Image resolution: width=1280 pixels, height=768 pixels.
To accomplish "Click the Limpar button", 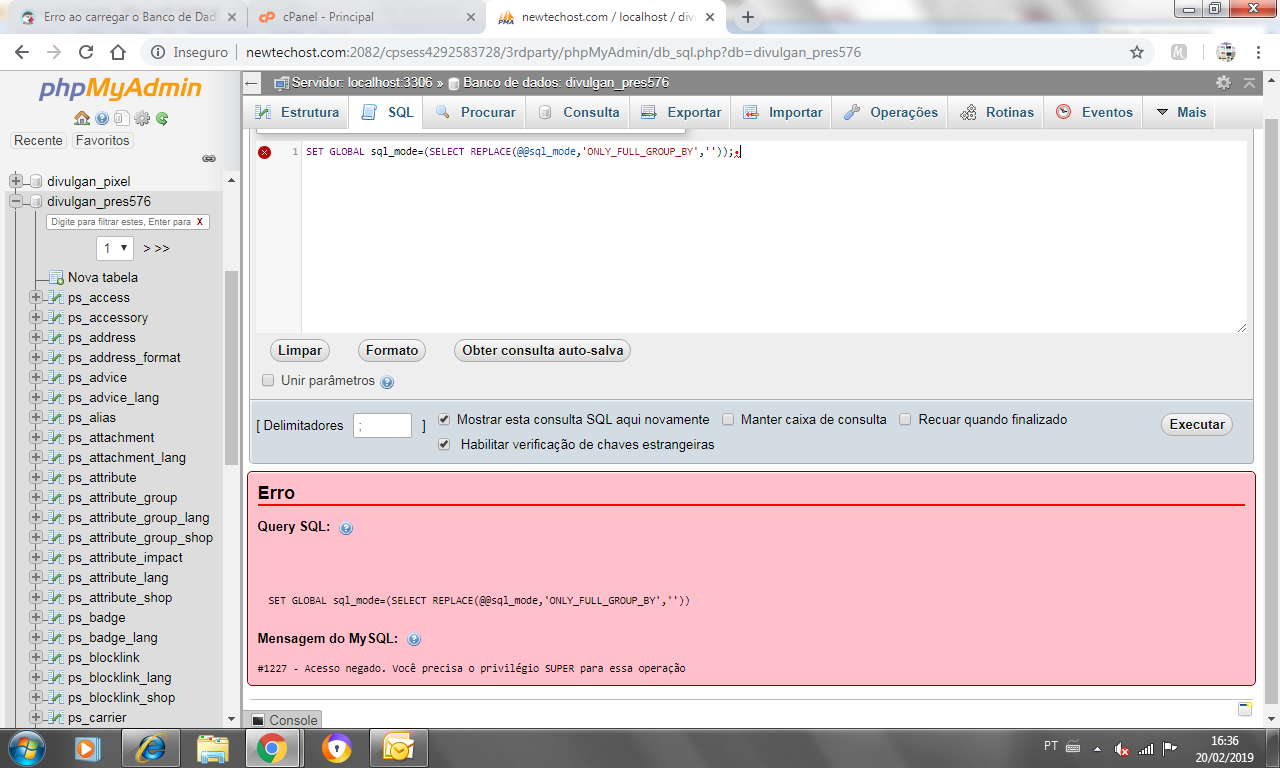I will tap(300, 351).
